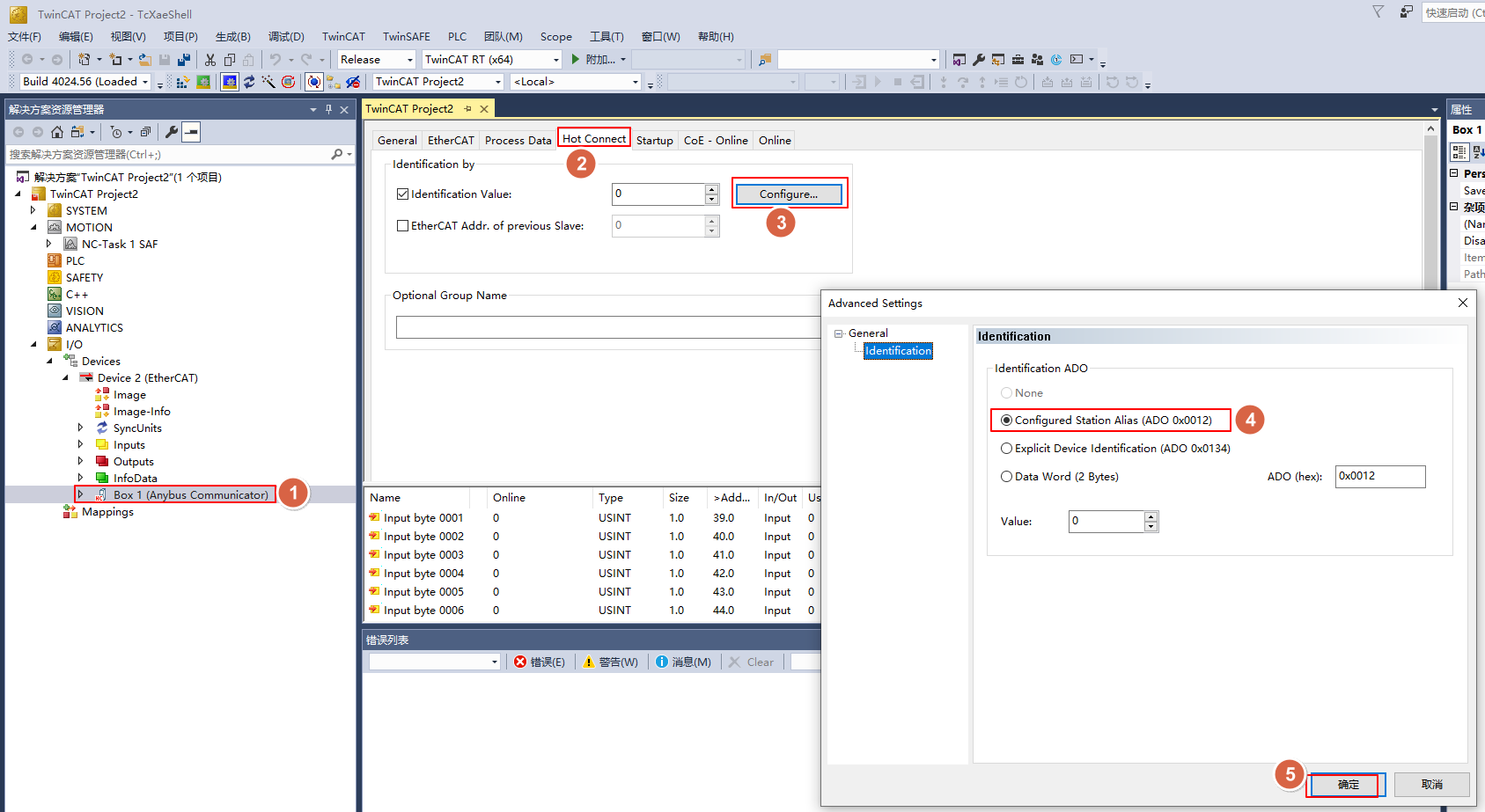Click the wrench Properties icon in Solution Explorer
The height and width of the screenshot is (812, 1485).
172,132
